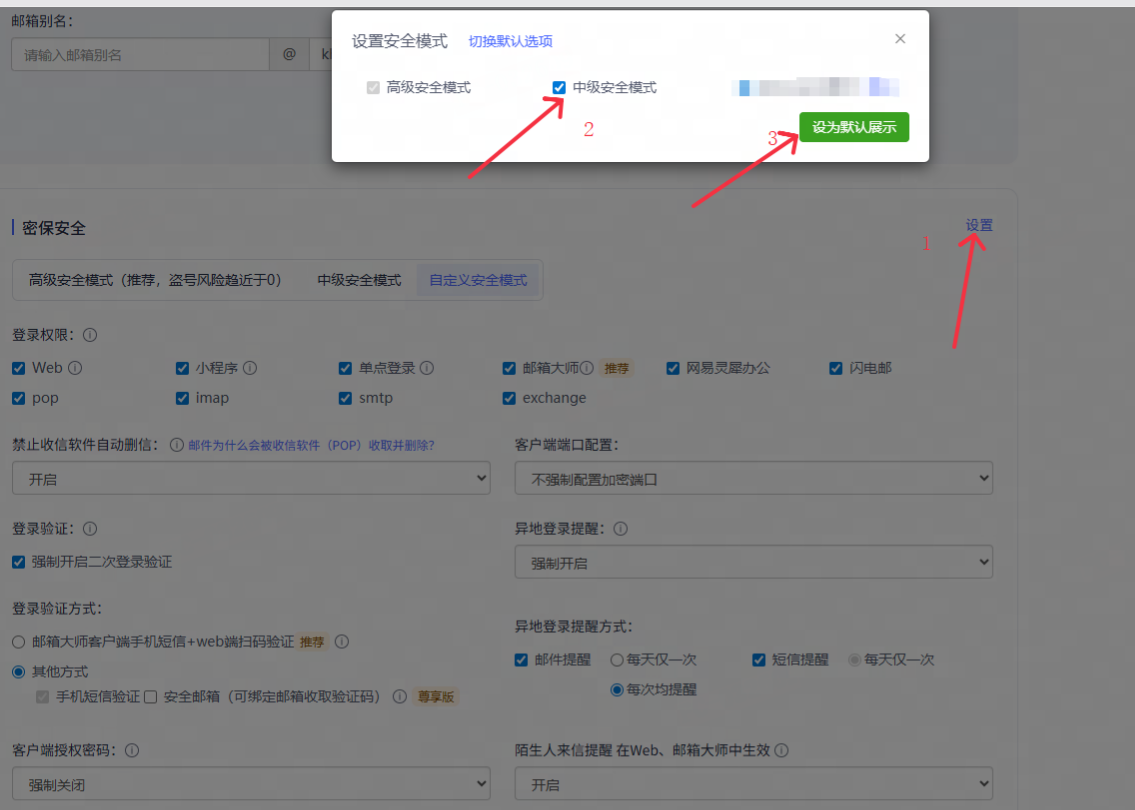1135x810 pixels.
Task: Select 每天仅一次 radio for 邮件提醒
Action: click(617, 660)
